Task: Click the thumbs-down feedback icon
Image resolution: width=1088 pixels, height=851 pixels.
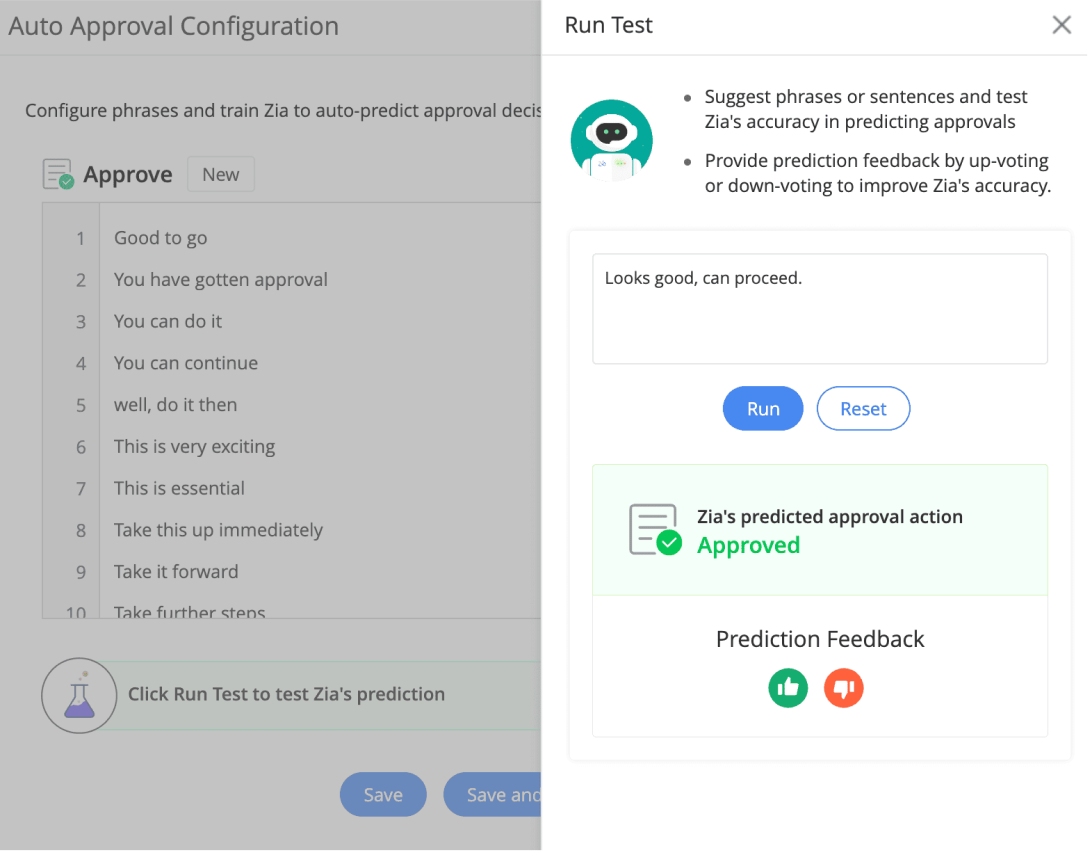Action: (843, 688)
